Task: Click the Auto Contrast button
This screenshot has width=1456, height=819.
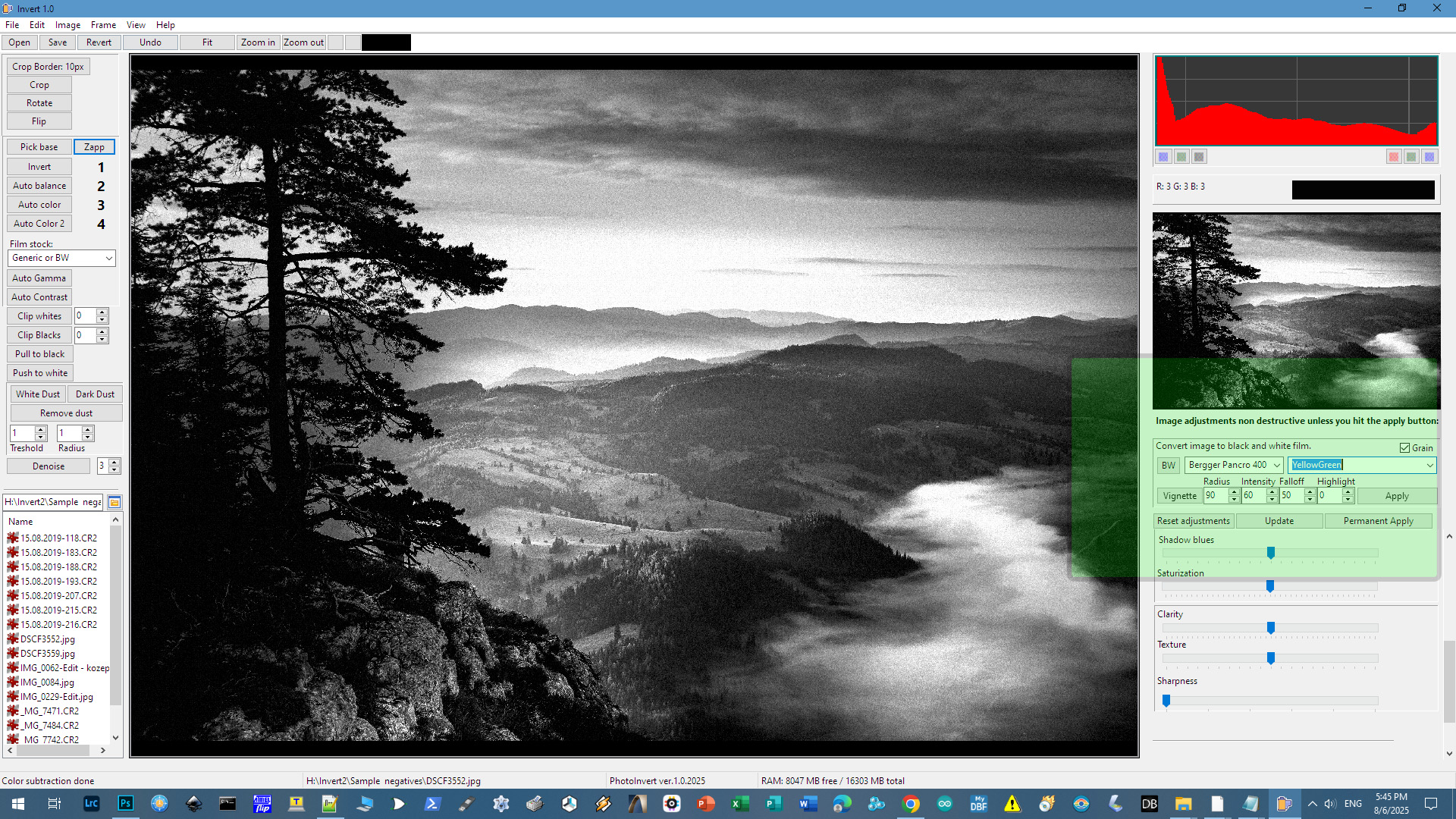Action: [39, 297]
